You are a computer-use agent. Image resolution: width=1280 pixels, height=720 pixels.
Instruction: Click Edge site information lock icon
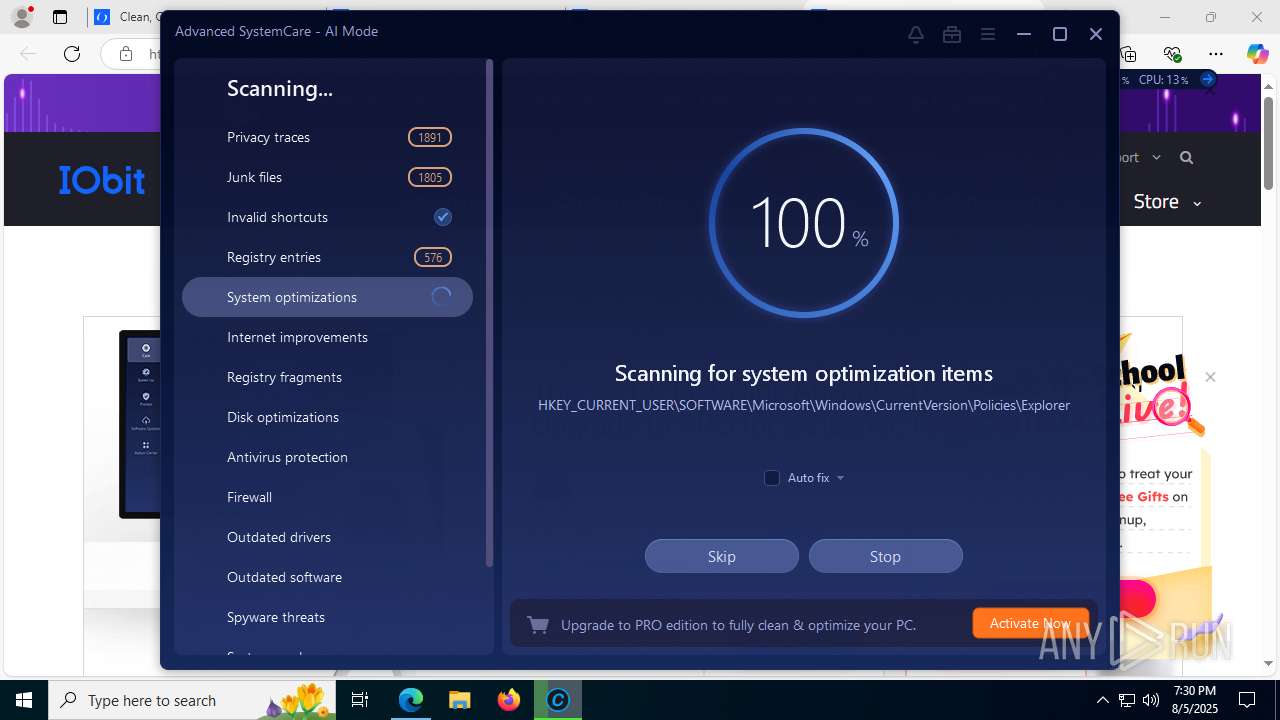[126, 54]
